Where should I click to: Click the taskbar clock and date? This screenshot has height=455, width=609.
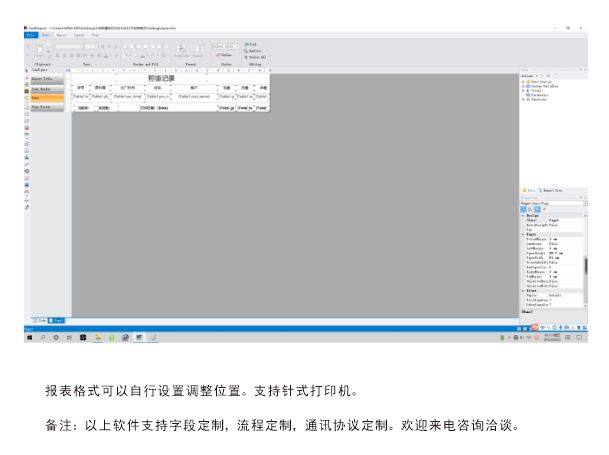click(552, 338)
